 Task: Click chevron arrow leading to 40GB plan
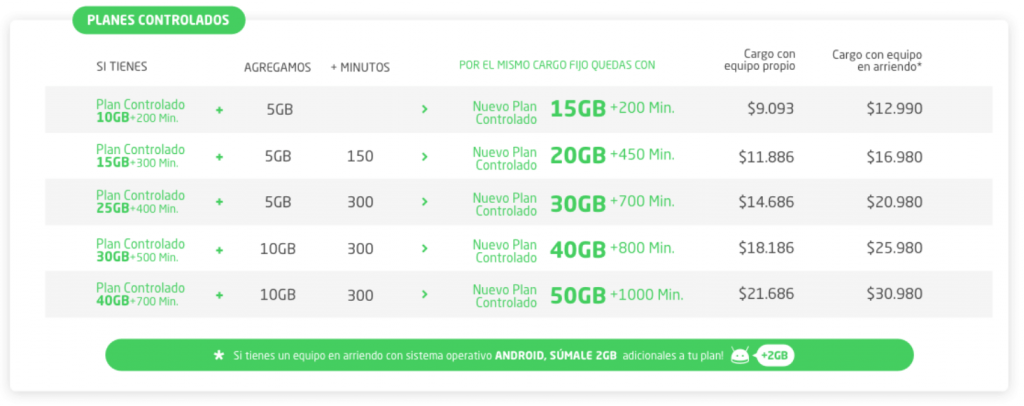[x=424, y=249]
